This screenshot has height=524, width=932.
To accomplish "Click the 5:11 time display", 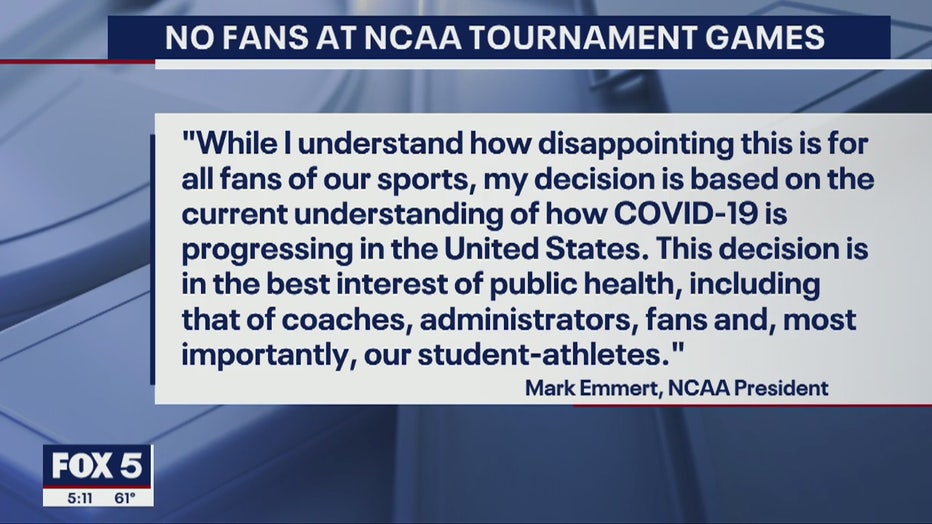I will click(x=80, y=498).
